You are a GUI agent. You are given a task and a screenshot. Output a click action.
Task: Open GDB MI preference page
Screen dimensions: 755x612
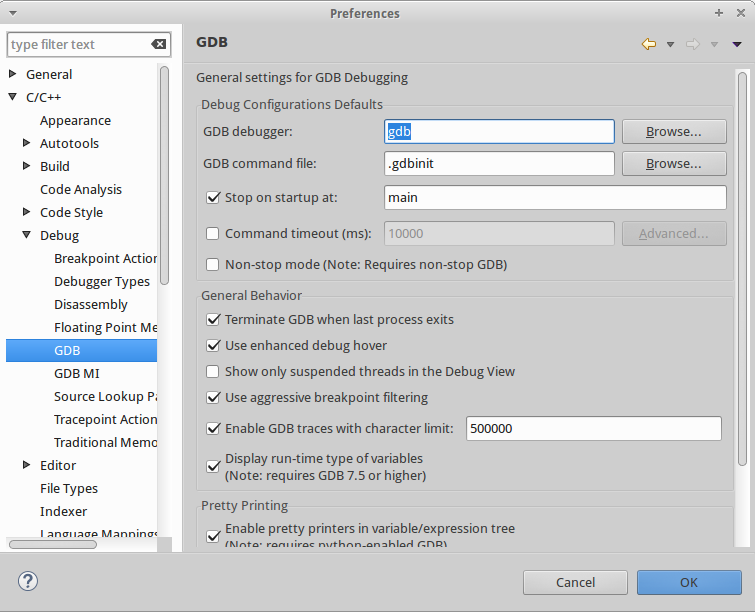click(77, 373)
